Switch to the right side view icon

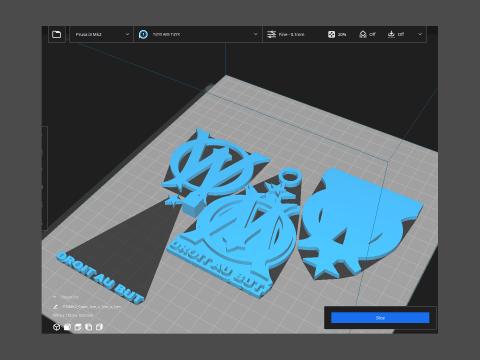coord(99,327)
